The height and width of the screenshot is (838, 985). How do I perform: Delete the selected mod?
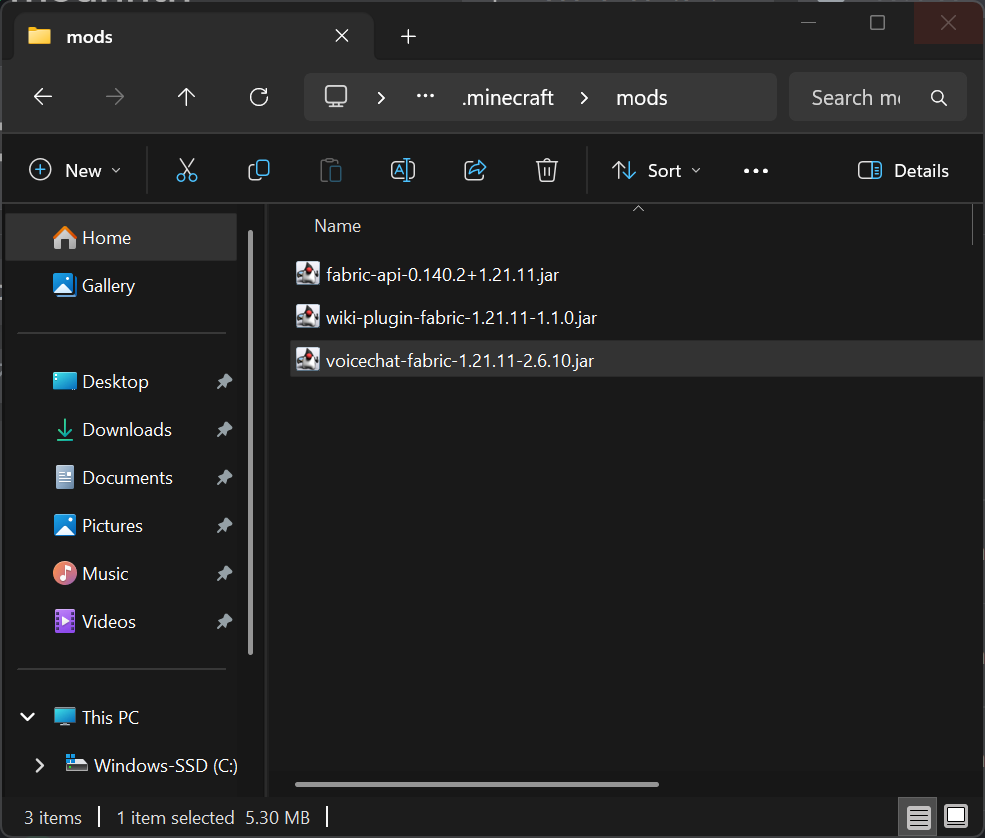click(x=546, y=170)
